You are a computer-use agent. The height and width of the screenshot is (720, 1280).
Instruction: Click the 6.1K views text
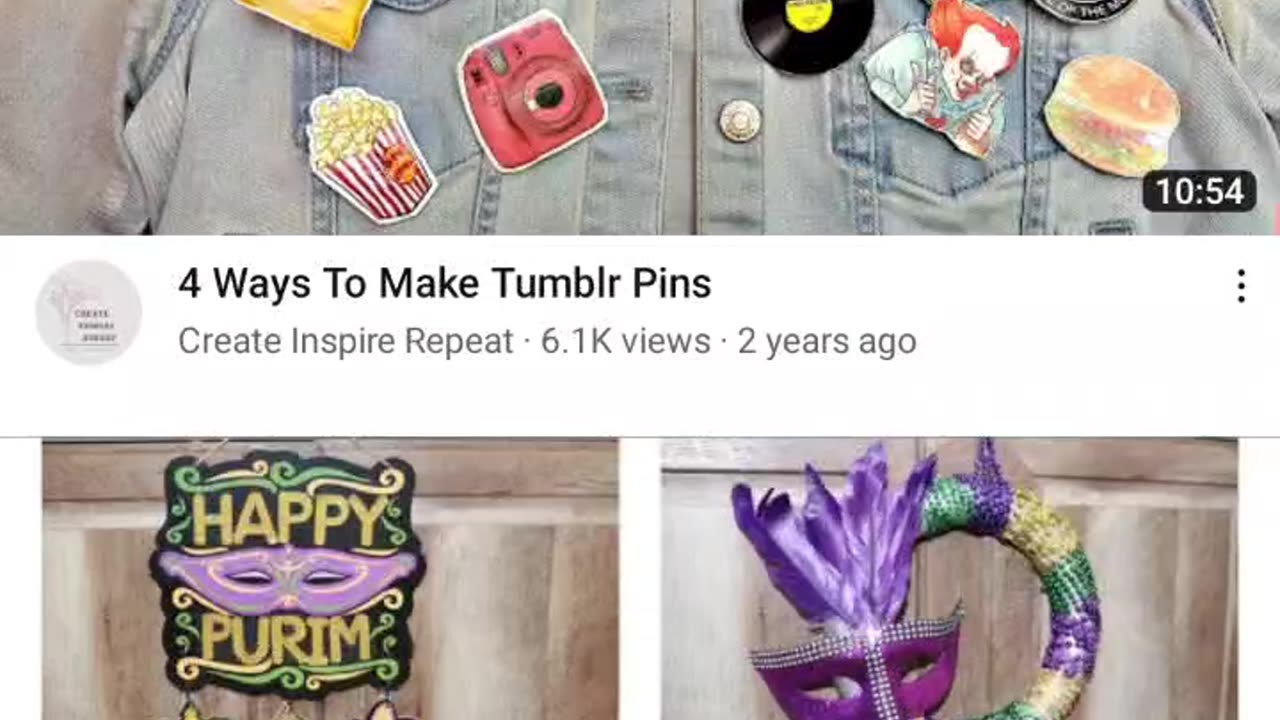click(626, 342)
